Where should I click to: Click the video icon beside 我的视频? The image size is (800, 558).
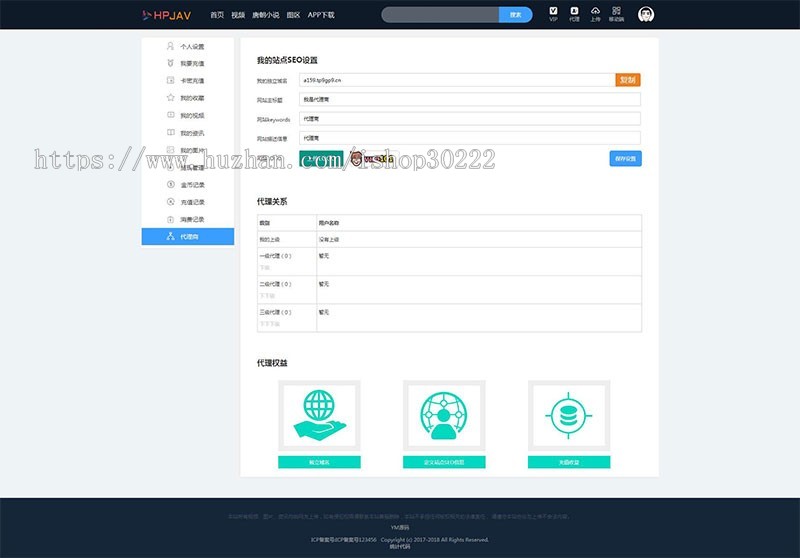point(170,115)
